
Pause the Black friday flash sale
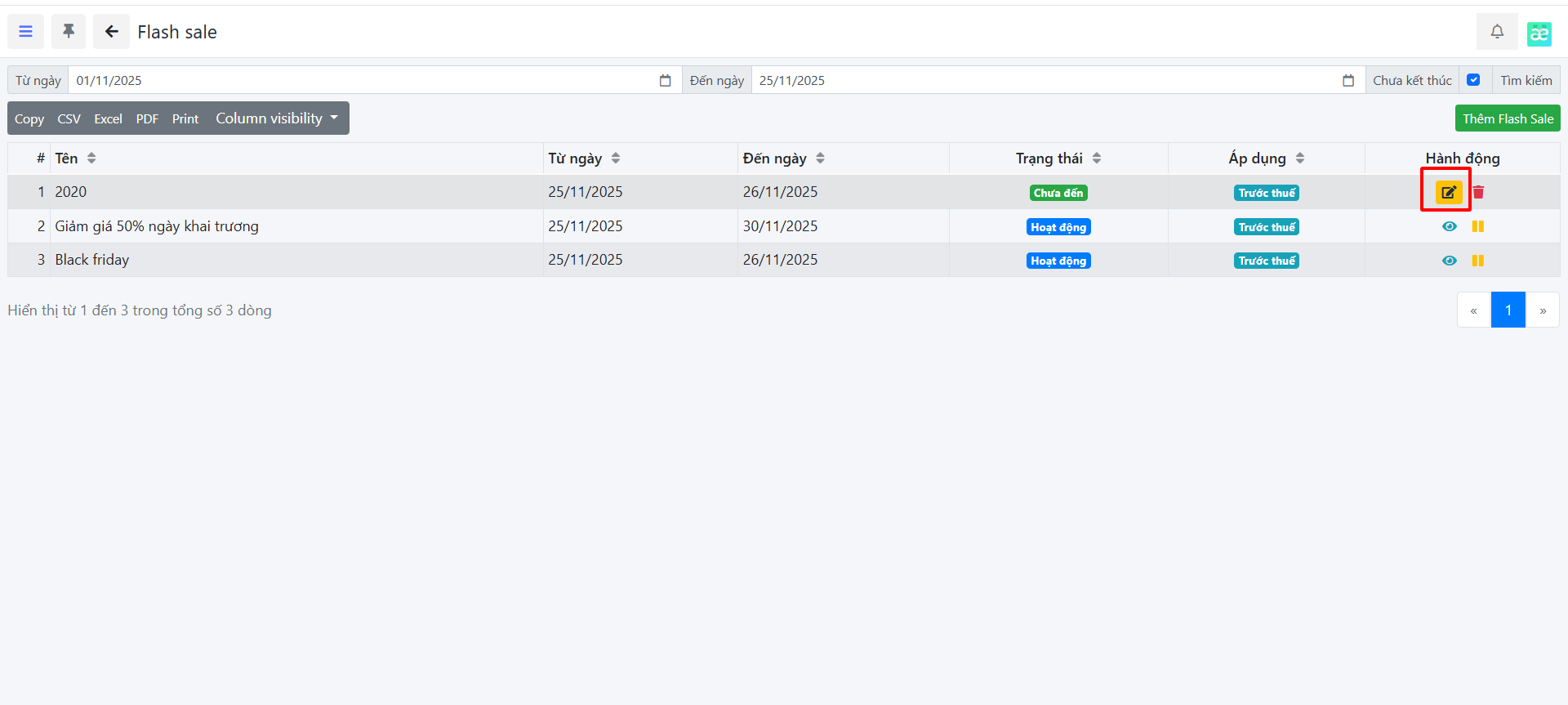[x=1477, y=261]
